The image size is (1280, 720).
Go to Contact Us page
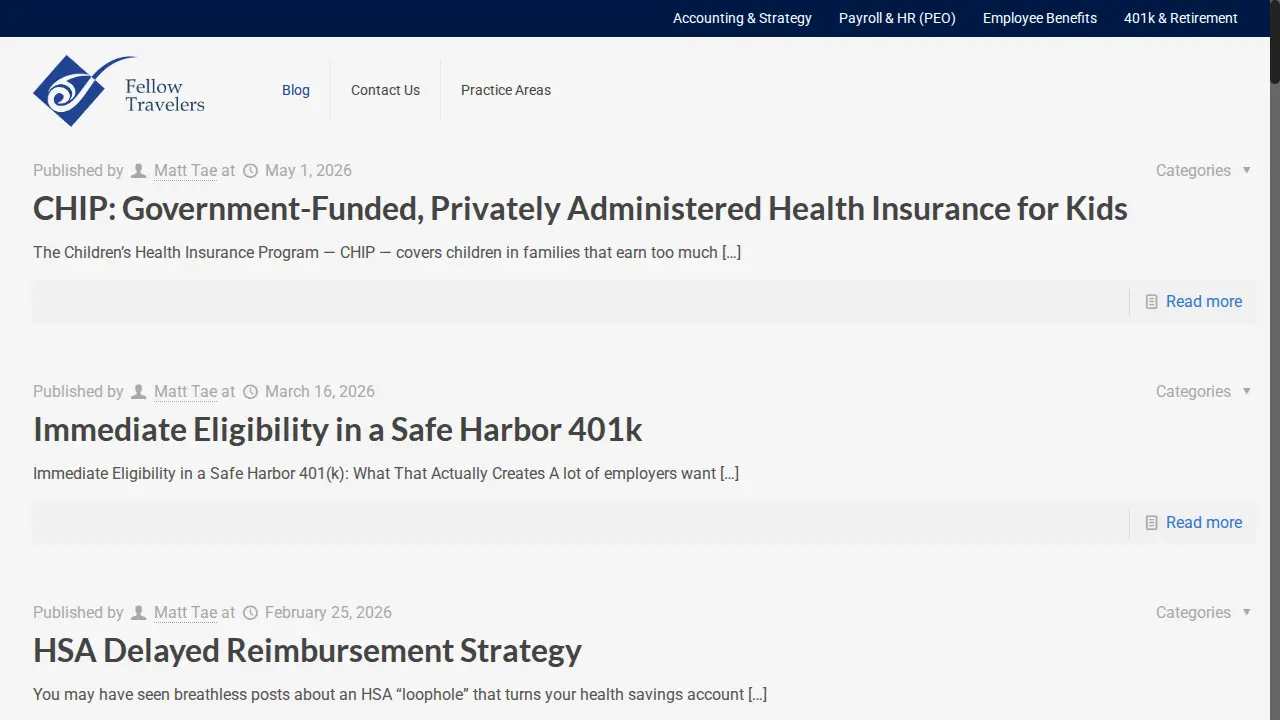(x=385, y=90)
